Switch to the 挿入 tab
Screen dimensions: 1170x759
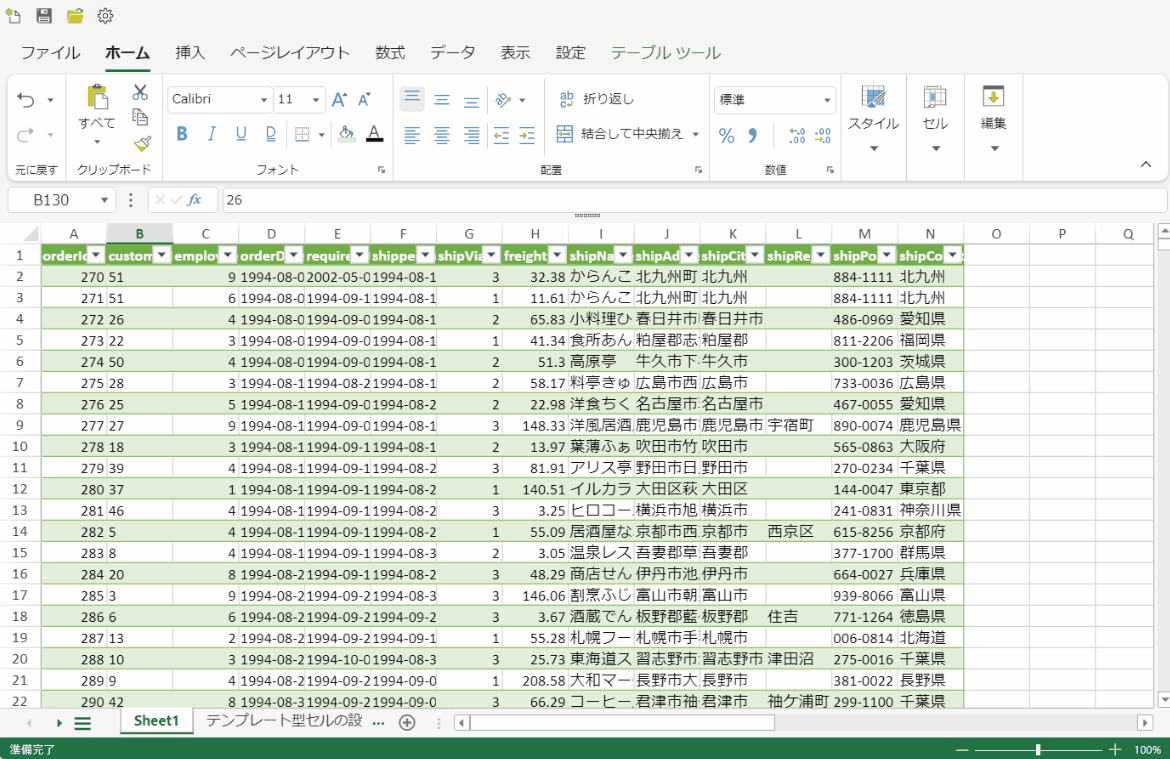[x=190, y=53]
